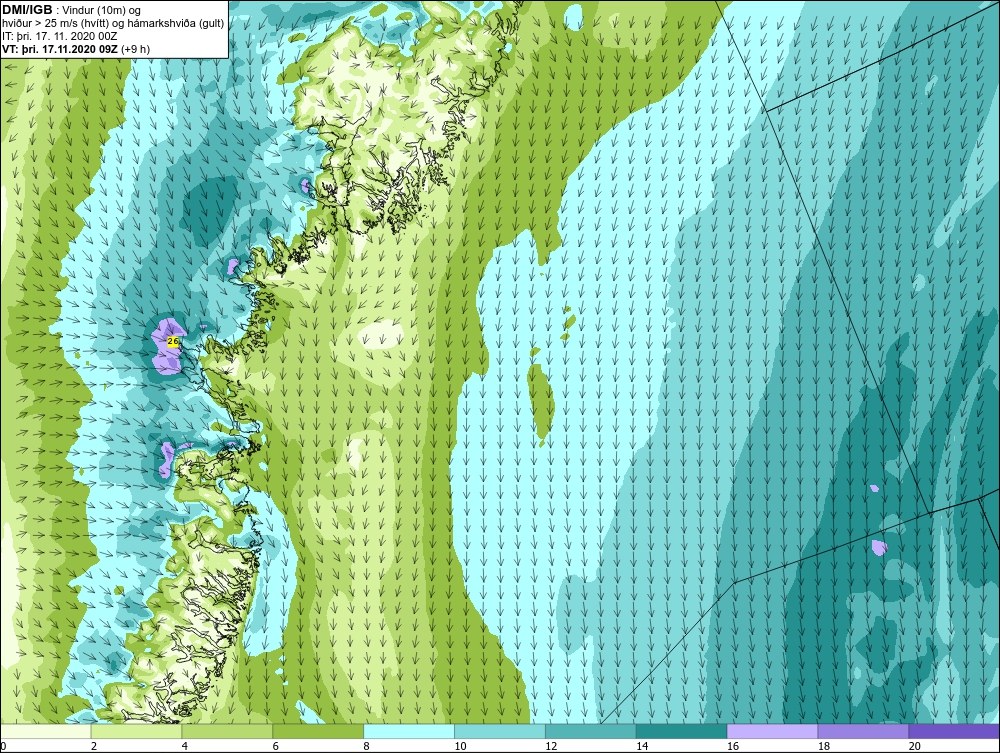Select the above-20 m/s dark purple swatch
This screenshot has height=753, width=1000.
954,731
